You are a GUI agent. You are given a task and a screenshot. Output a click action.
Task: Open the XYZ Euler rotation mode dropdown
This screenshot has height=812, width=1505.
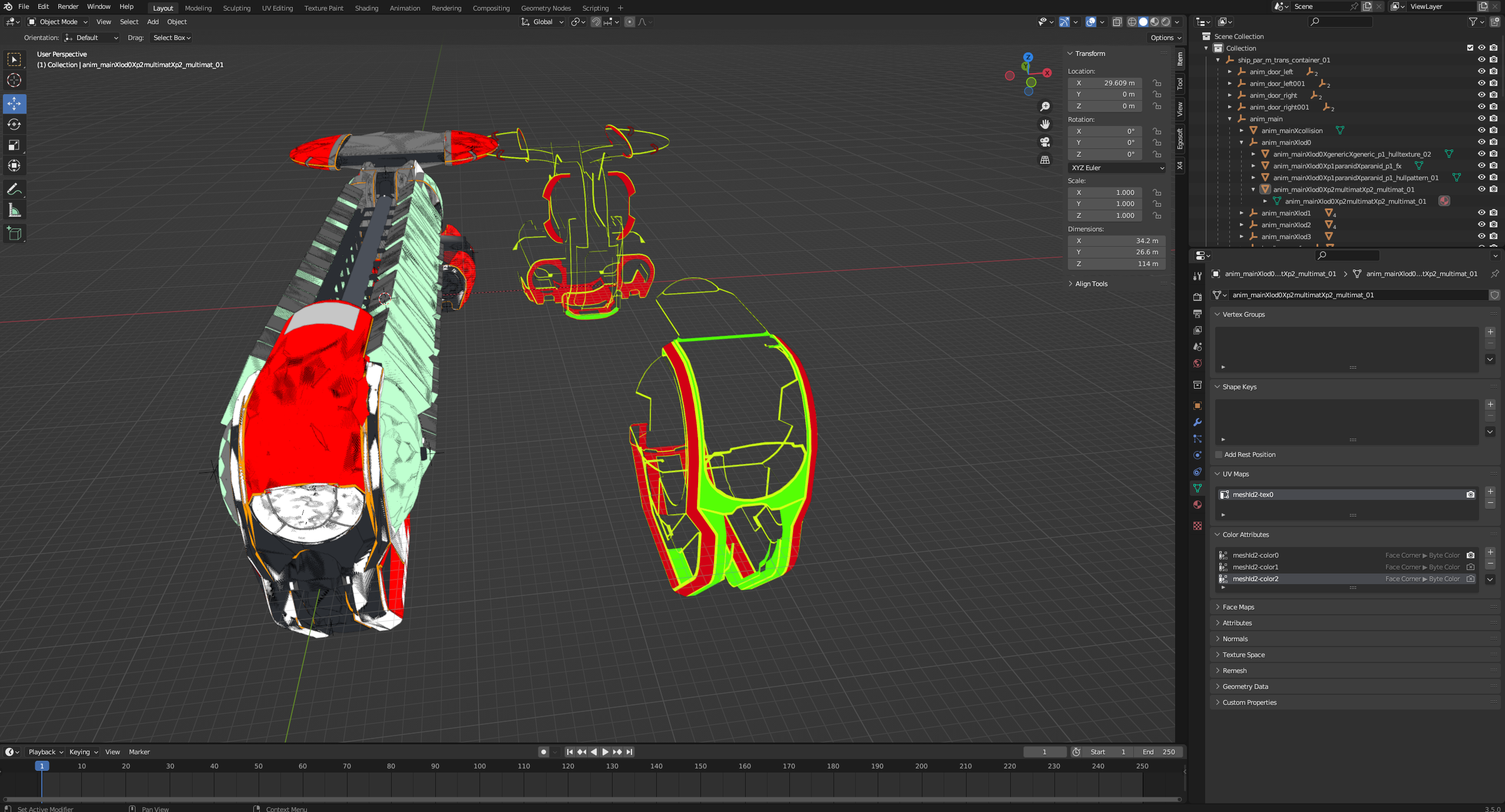pyautogui.click(x=1117, y=168)
